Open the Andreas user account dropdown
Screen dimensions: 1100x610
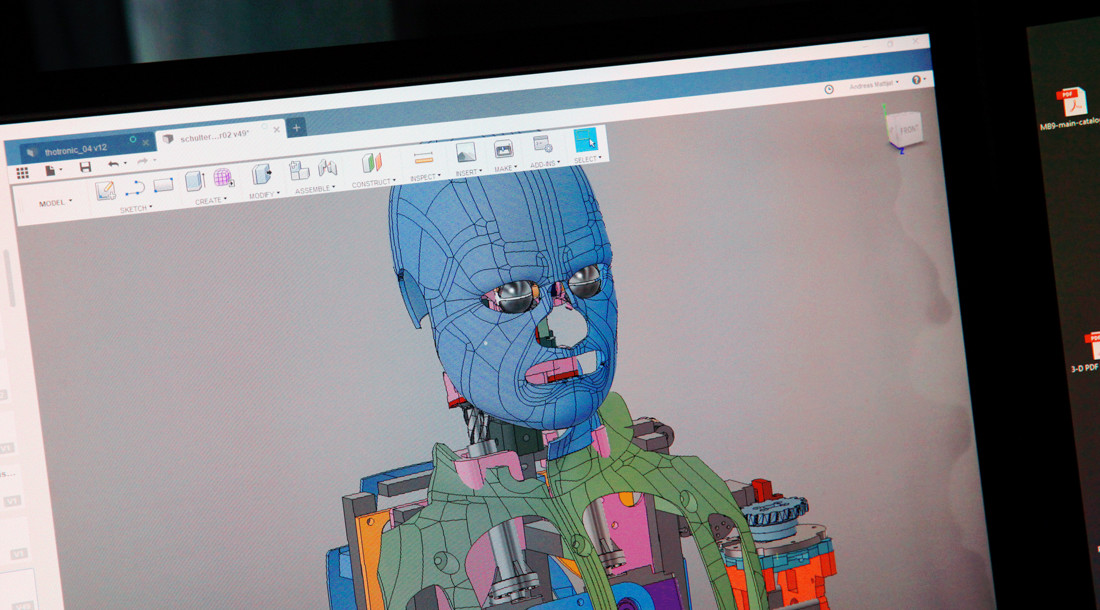pos(873,85)
